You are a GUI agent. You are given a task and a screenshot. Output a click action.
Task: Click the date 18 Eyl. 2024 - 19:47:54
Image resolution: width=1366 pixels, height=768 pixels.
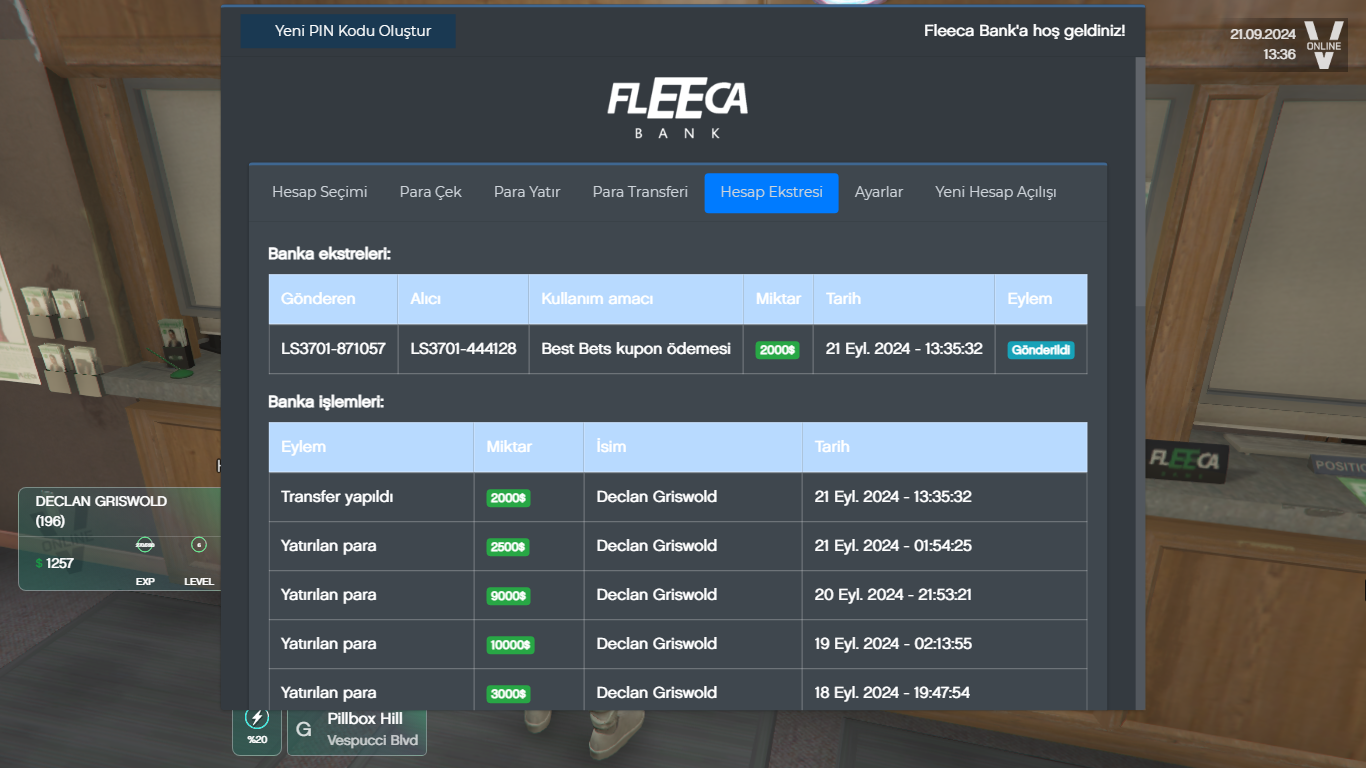892,693
